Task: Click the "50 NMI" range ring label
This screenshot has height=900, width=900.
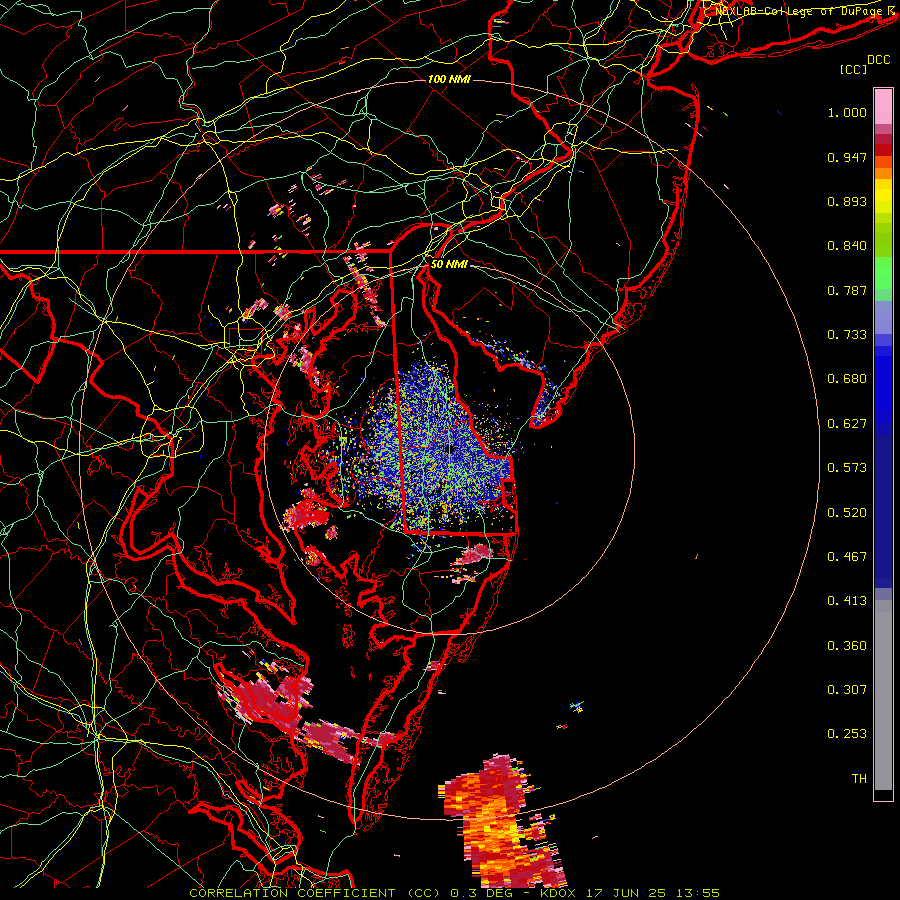Action: pos(449,264)
